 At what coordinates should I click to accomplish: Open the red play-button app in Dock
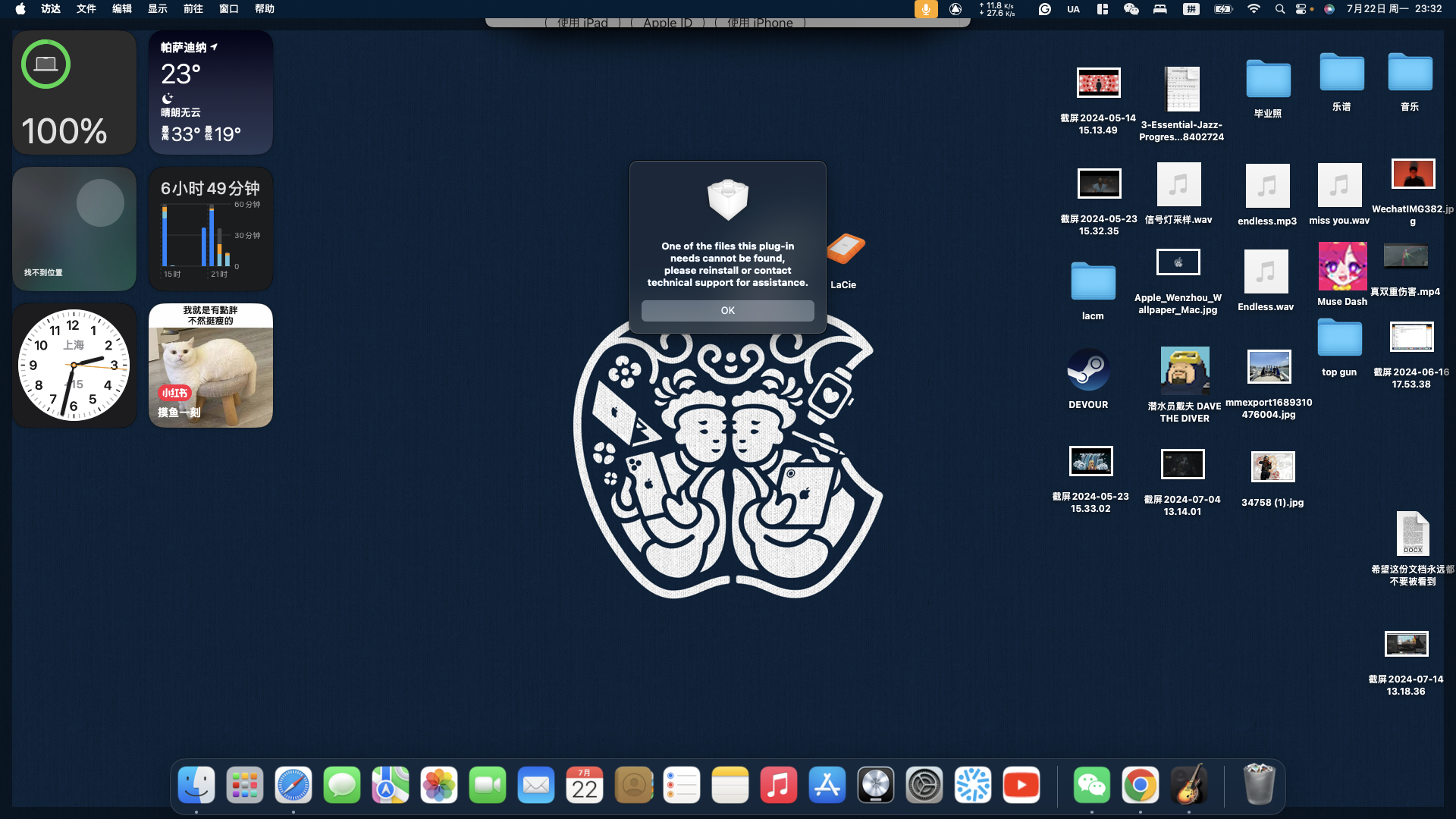point(1021,785)
